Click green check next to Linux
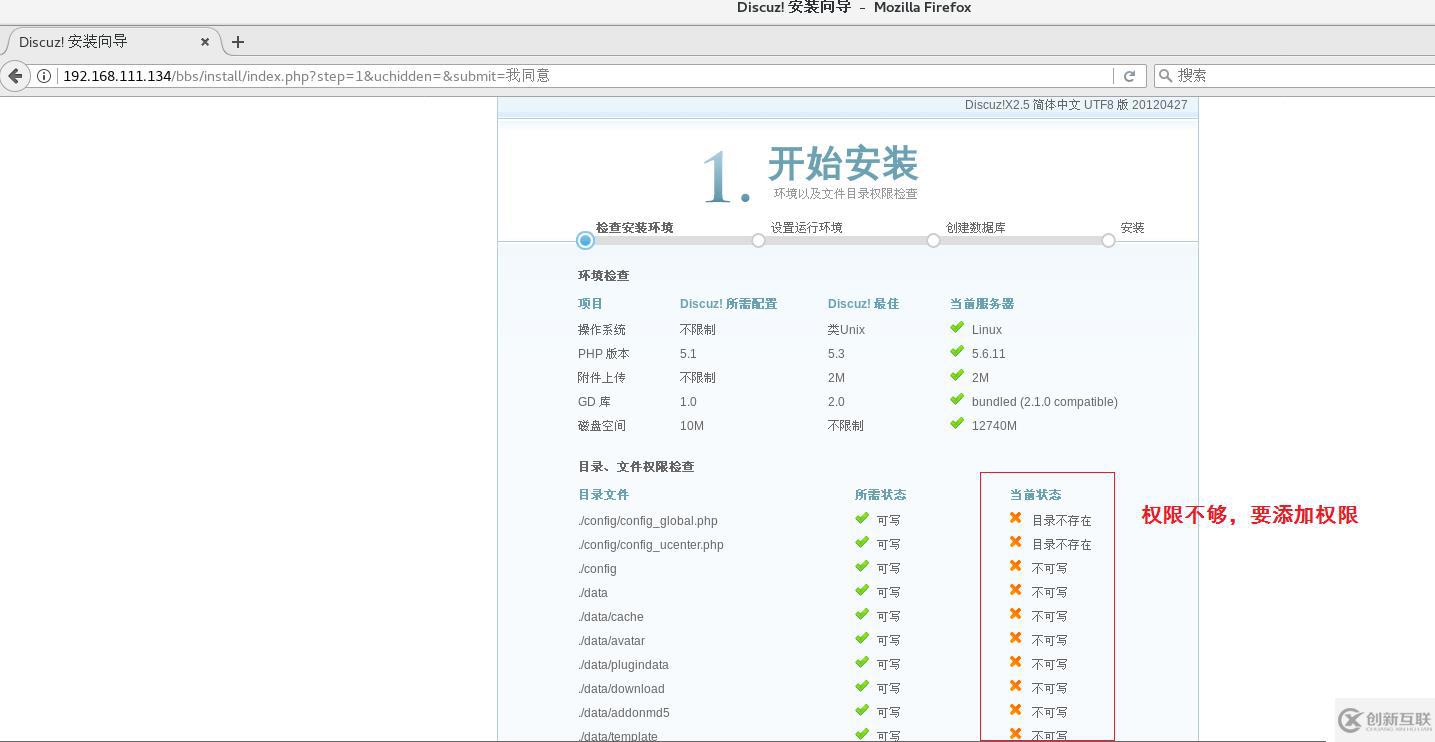 [957, 328]
